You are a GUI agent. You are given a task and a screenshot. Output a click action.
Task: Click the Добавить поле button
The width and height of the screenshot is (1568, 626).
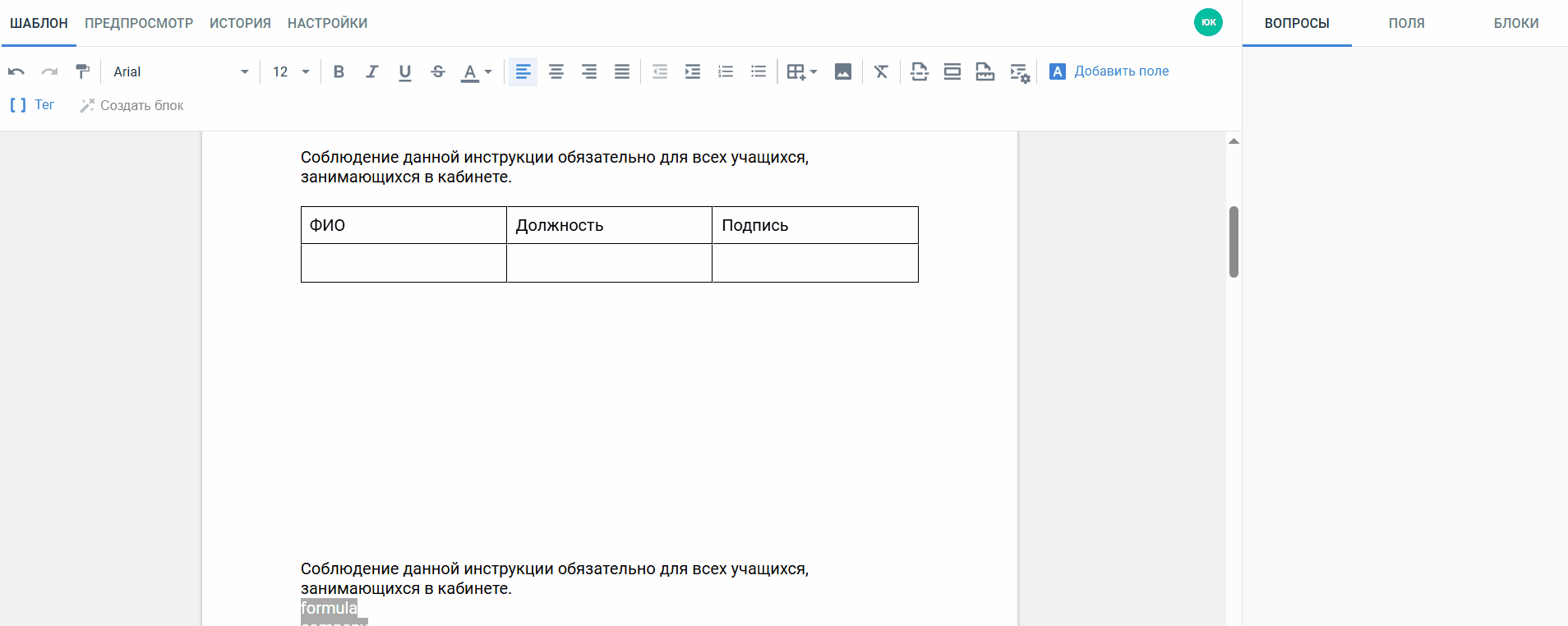click(1109, 71)
